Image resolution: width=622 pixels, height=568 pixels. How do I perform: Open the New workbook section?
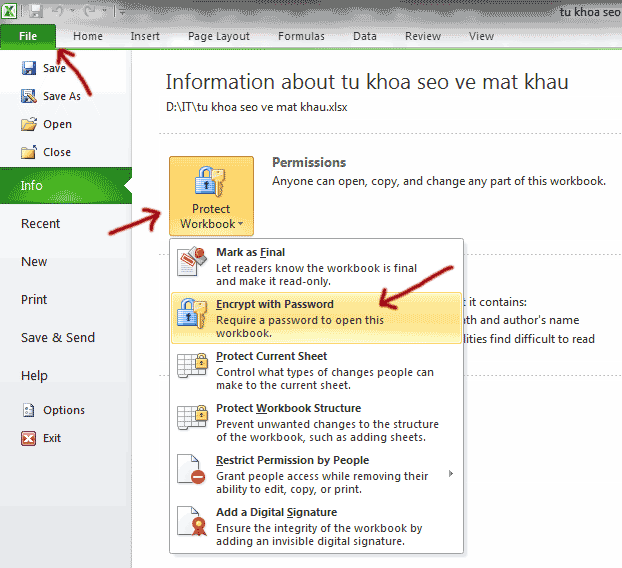pyautogui.click(x=34, y=262)
